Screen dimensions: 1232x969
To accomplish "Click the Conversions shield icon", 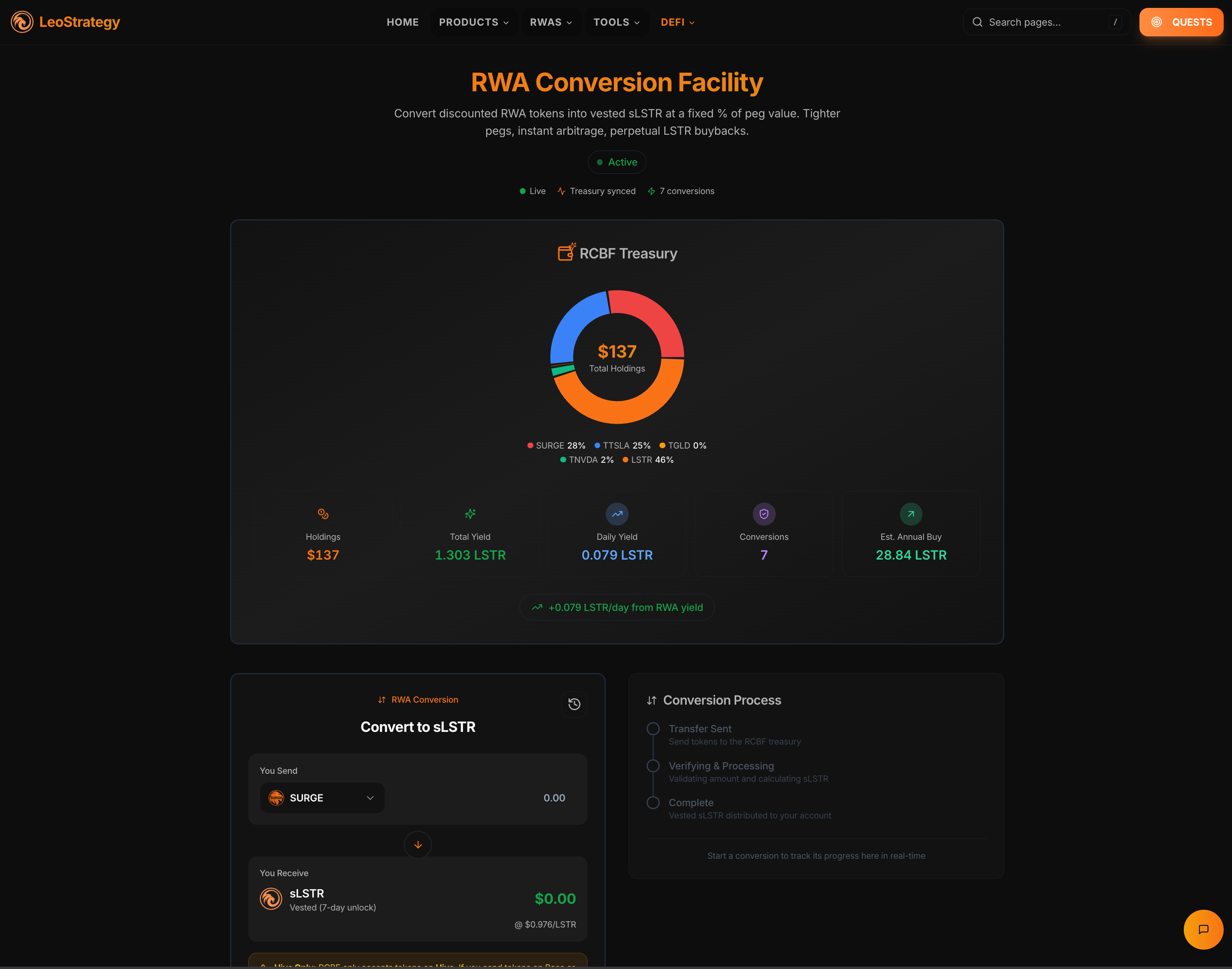I will pyautogui.click(x=764, y=514).
